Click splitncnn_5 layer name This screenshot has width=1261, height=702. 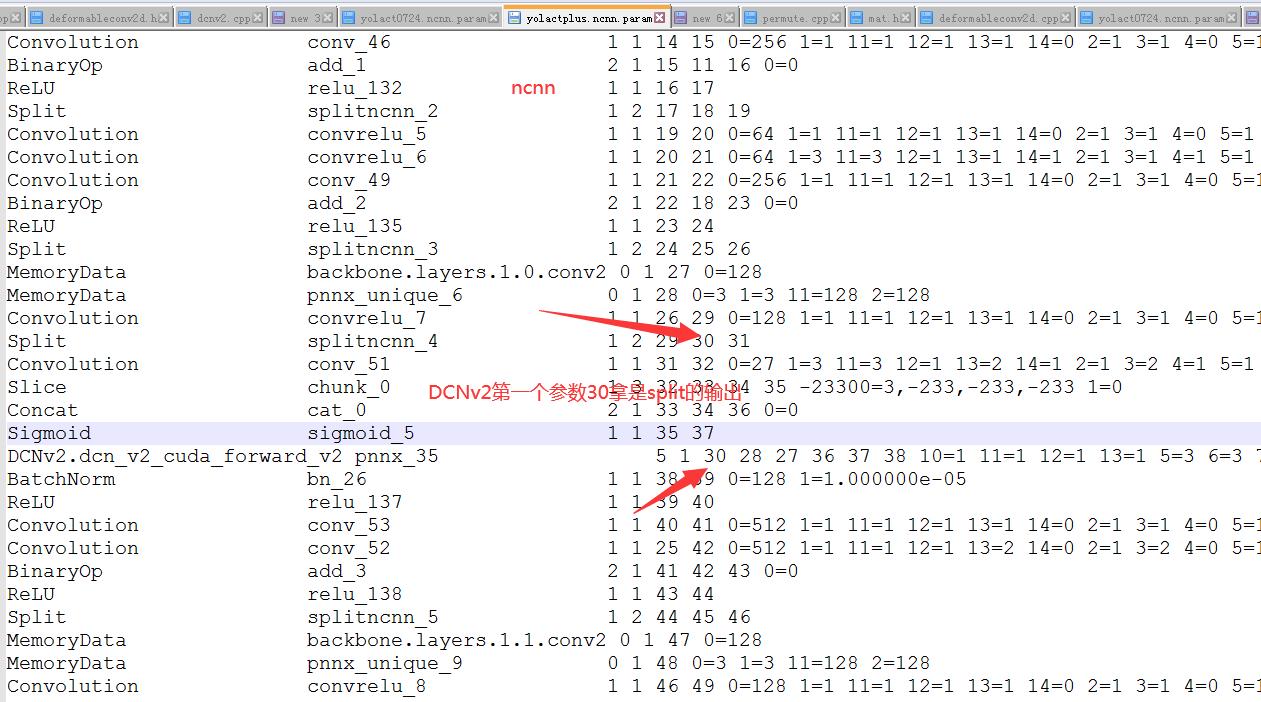click(x=373, y=617)
